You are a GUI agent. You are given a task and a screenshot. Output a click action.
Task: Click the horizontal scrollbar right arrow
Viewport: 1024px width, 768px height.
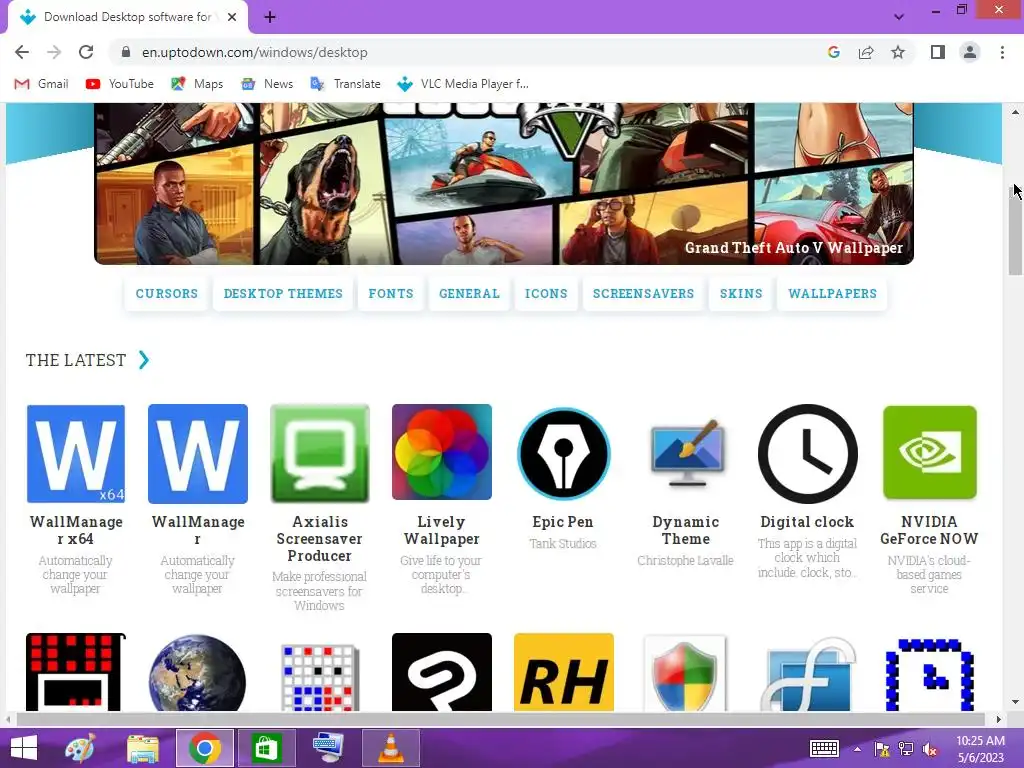pos(999,719)
